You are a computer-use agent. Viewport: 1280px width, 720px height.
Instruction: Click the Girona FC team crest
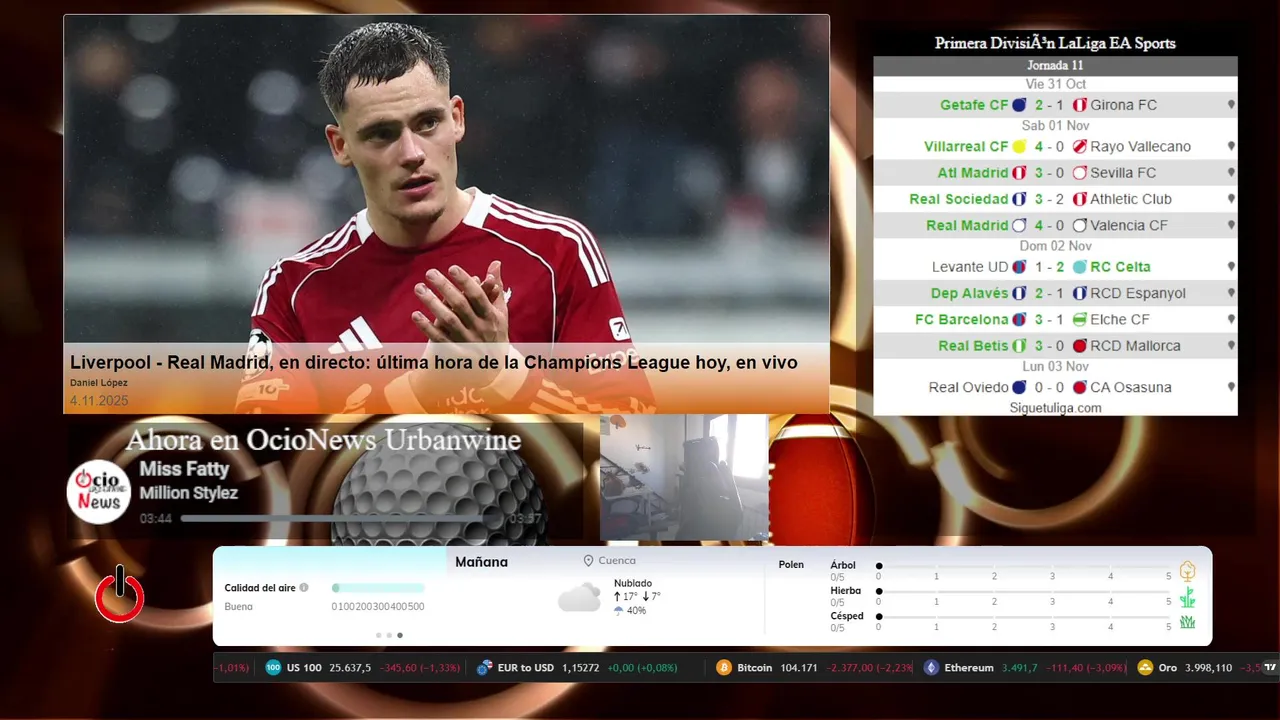(1080, 105)
